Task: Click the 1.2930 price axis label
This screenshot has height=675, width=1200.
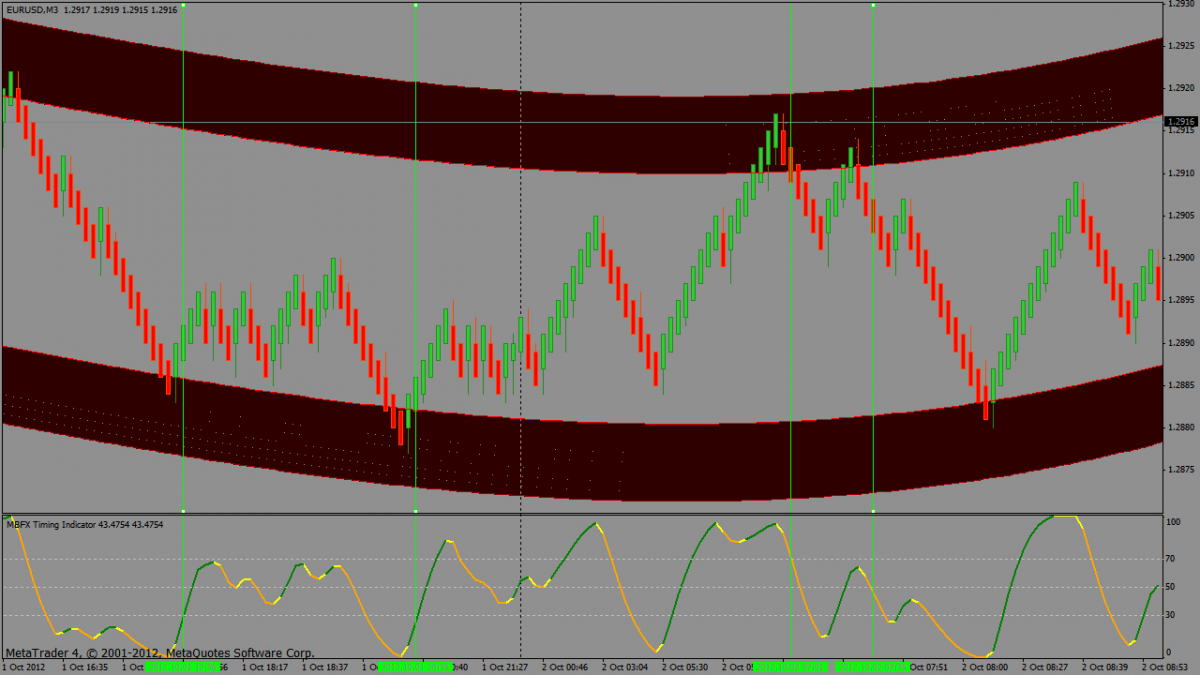Action: 1182,3
